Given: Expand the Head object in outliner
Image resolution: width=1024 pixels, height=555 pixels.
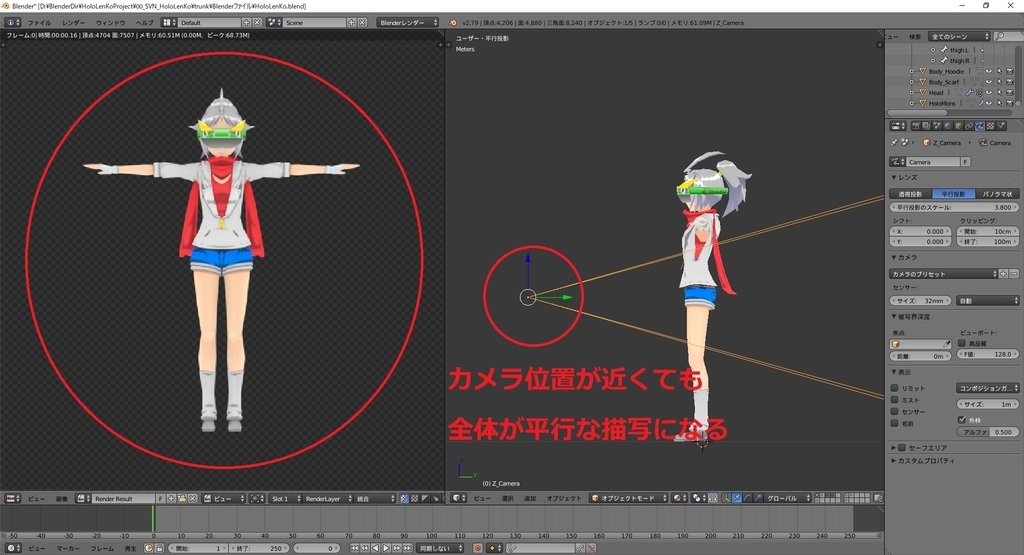Looking at the screenshot, I should pyautogui.click(x=912, y=93).
